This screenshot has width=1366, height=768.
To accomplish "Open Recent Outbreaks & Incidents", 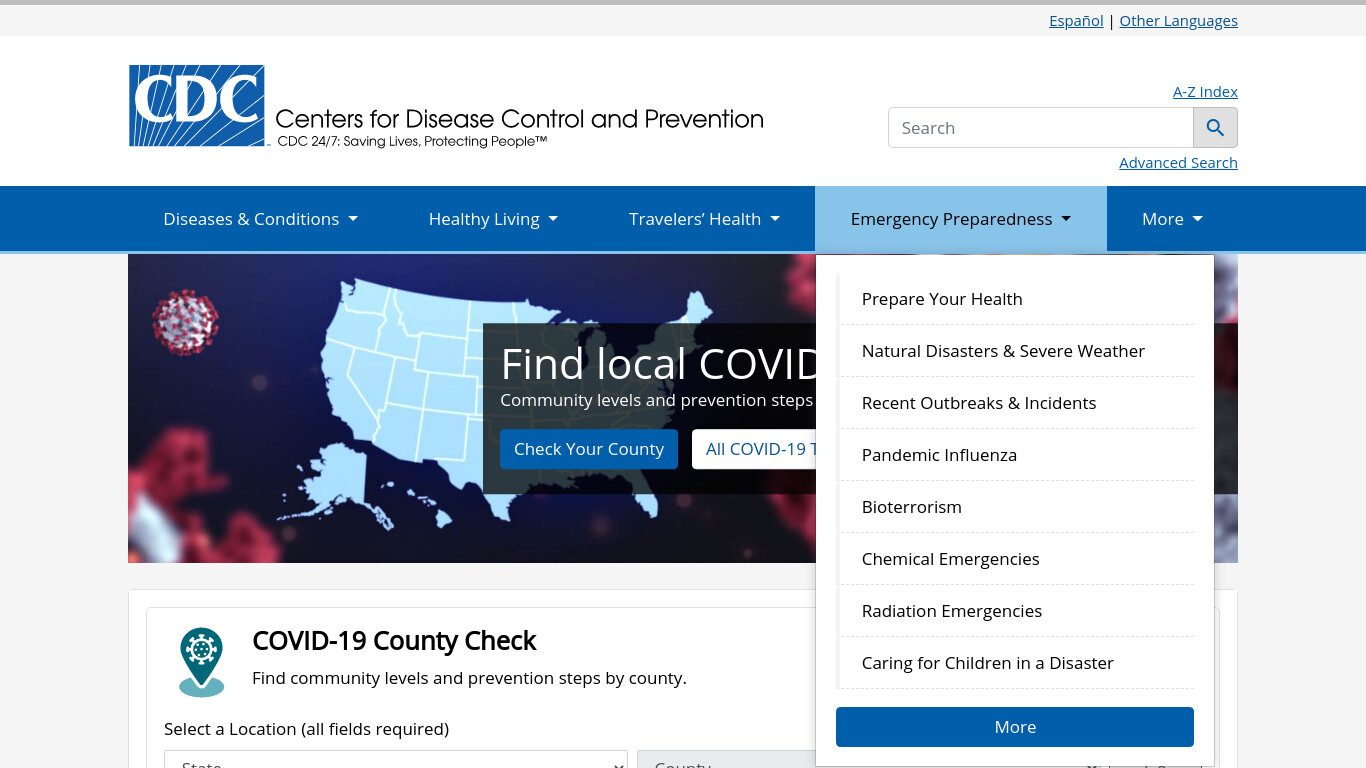I will pyautogui.click(x=1017, y=403).
